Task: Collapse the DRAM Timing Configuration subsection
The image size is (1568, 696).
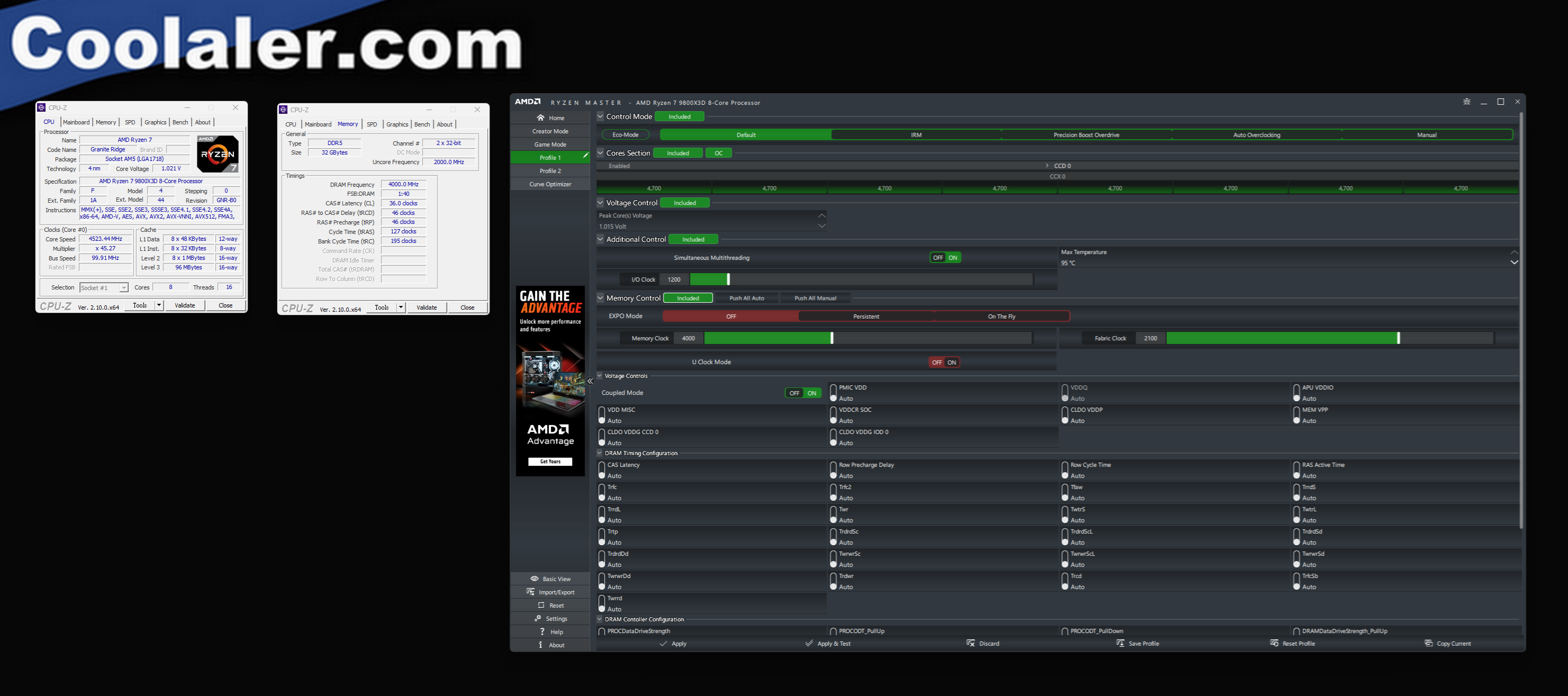Action: coord(600,453)
